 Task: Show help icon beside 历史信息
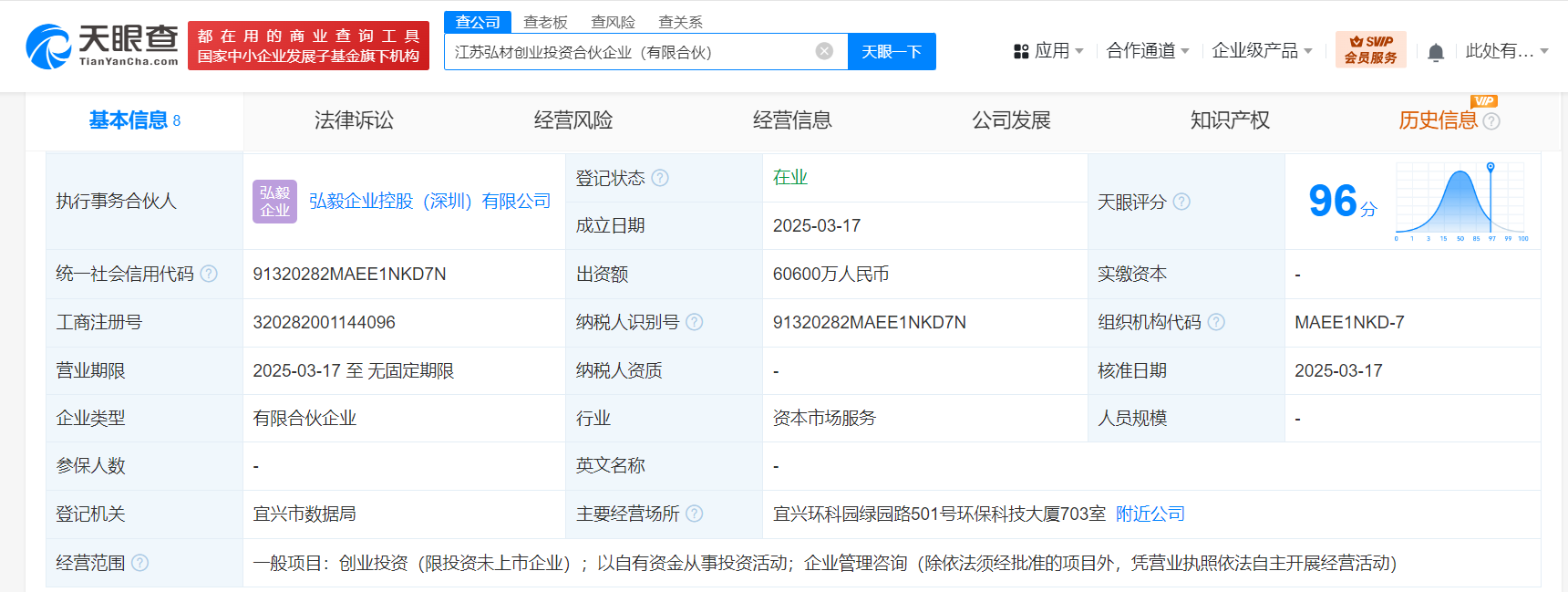click(1491, 121)
